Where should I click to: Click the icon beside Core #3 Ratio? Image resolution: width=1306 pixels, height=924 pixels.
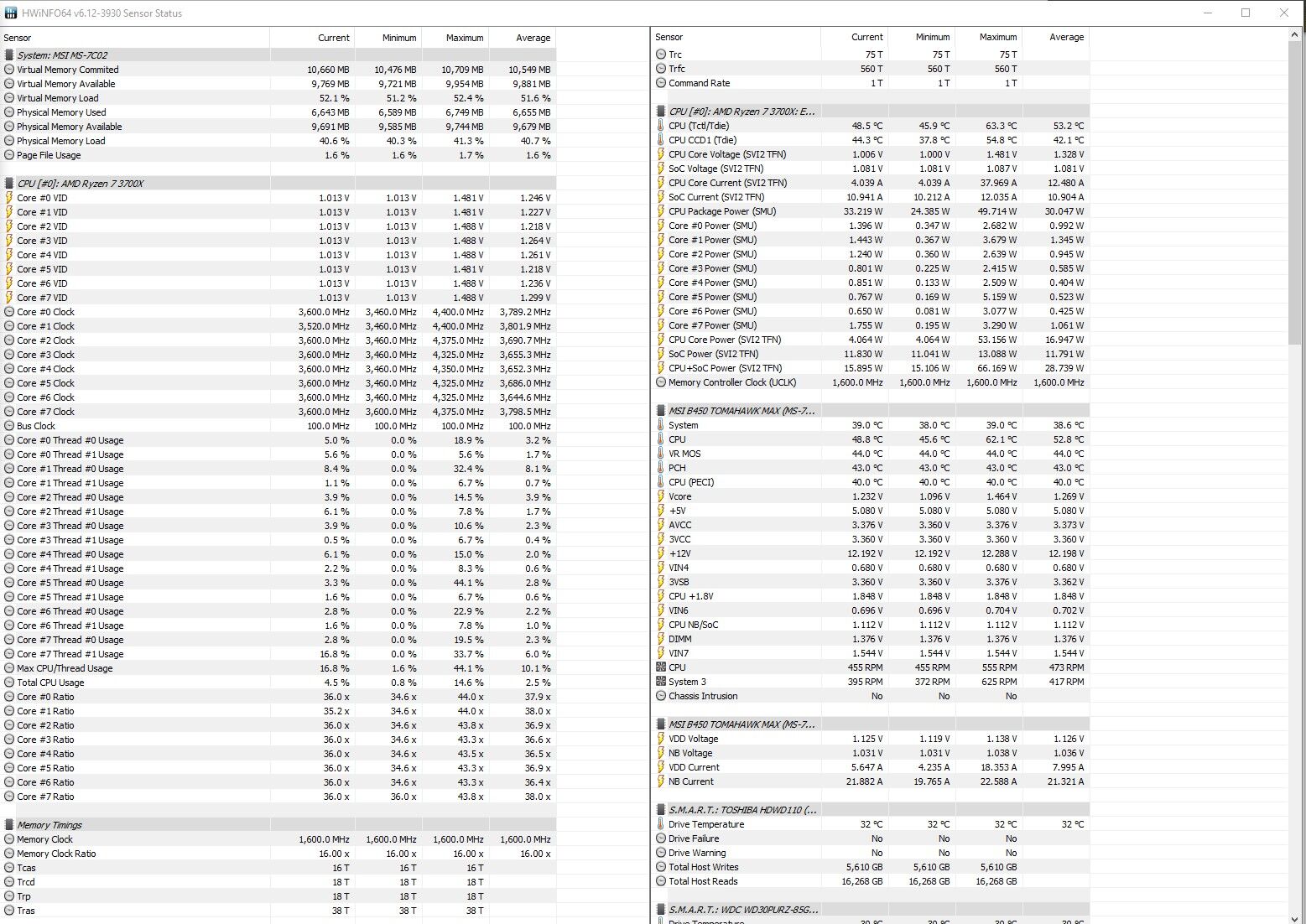click(9, 740)
